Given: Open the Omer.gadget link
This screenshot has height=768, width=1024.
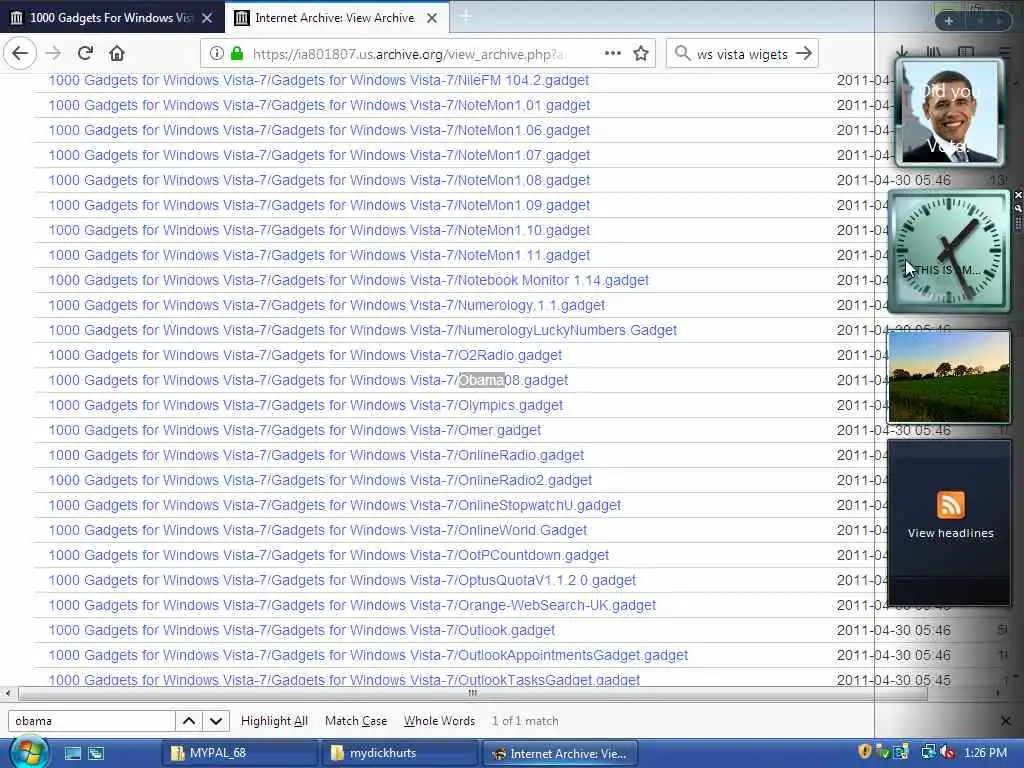Looking at the screenshot, I should pyautogui.click(x=294, y=430).
